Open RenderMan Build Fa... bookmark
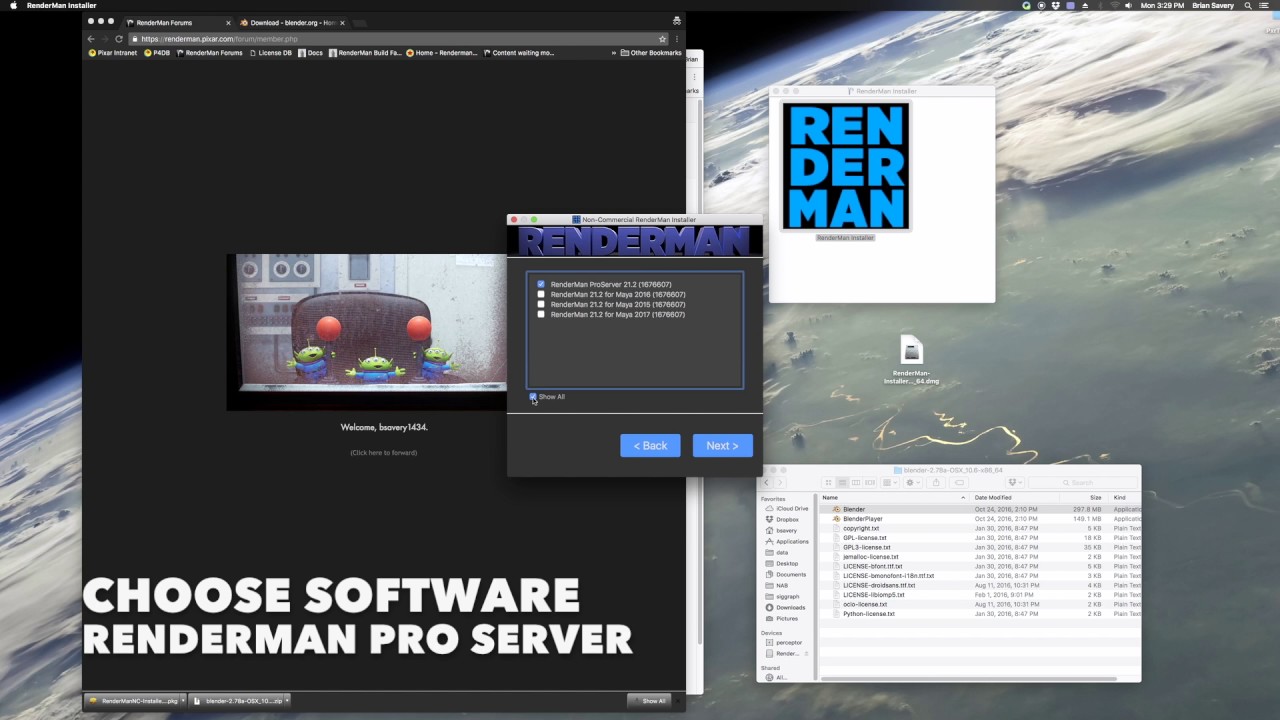Viewport: 1280px width, 720px height. 365,53
